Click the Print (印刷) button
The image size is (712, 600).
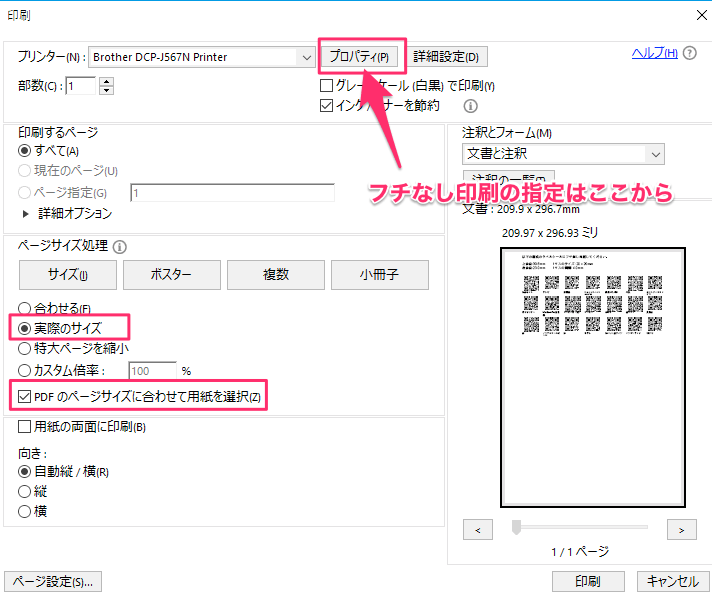[x=588, y=581]
